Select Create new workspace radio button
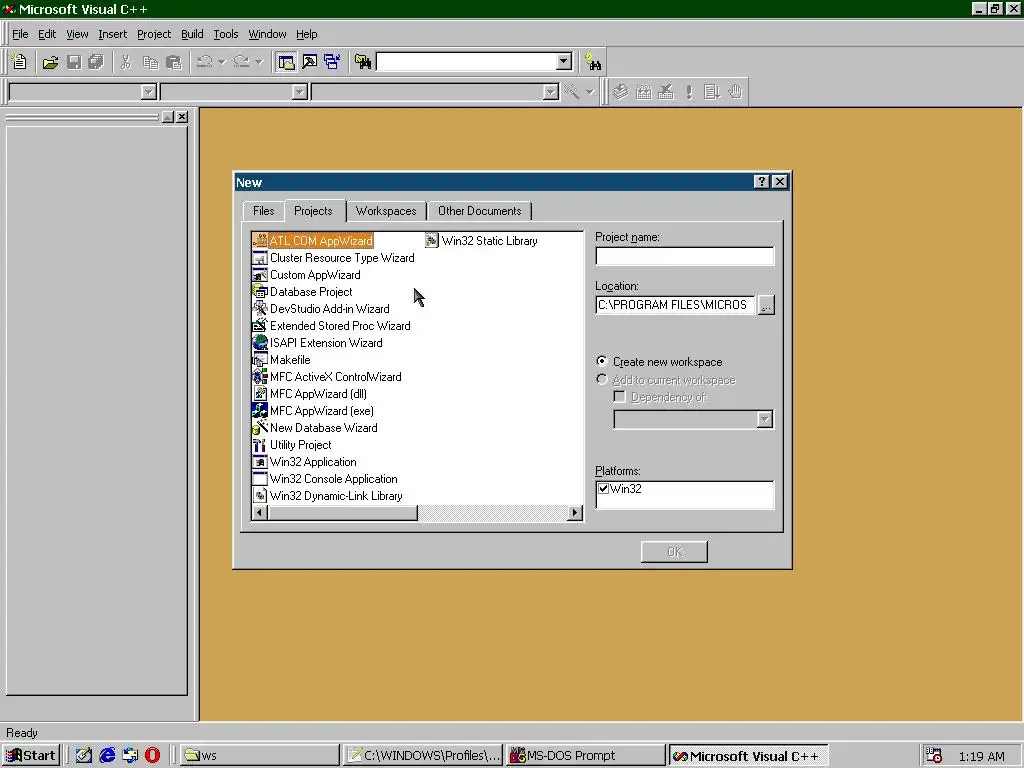This screenshot has width=1024, height=768. click(602, 361)
